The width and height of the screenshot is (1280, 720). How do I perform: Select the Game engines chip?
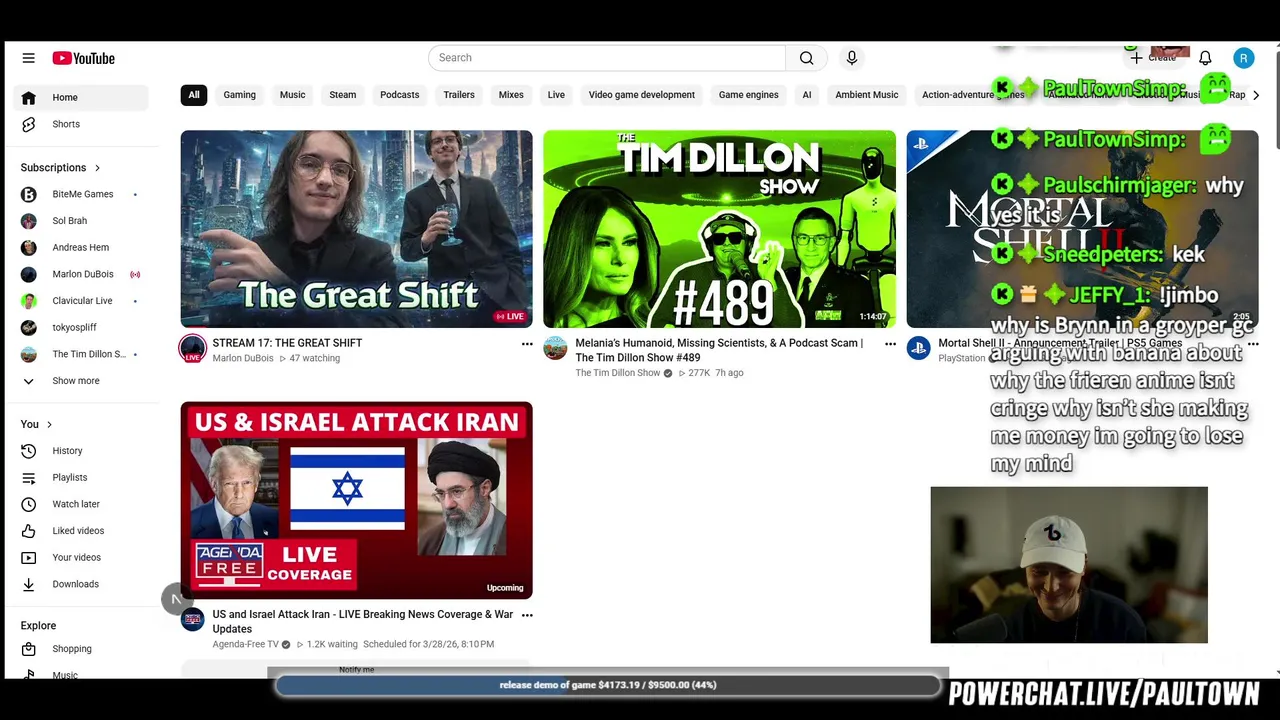point(748,95)
